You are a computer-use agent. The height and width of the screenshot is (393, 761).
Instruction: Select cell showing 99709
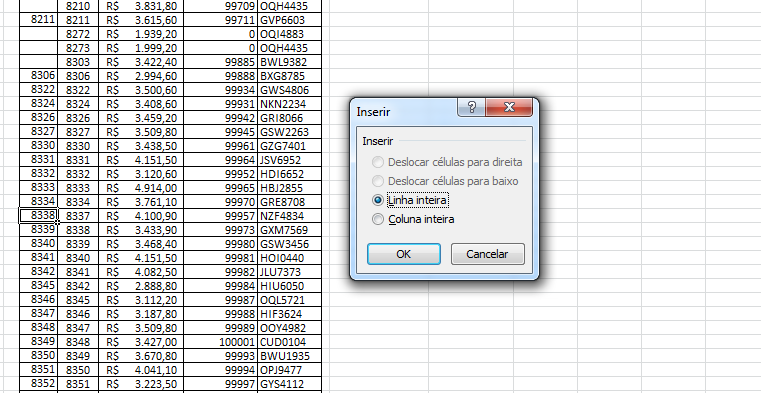pyautogui.click(x=221, y=6)
